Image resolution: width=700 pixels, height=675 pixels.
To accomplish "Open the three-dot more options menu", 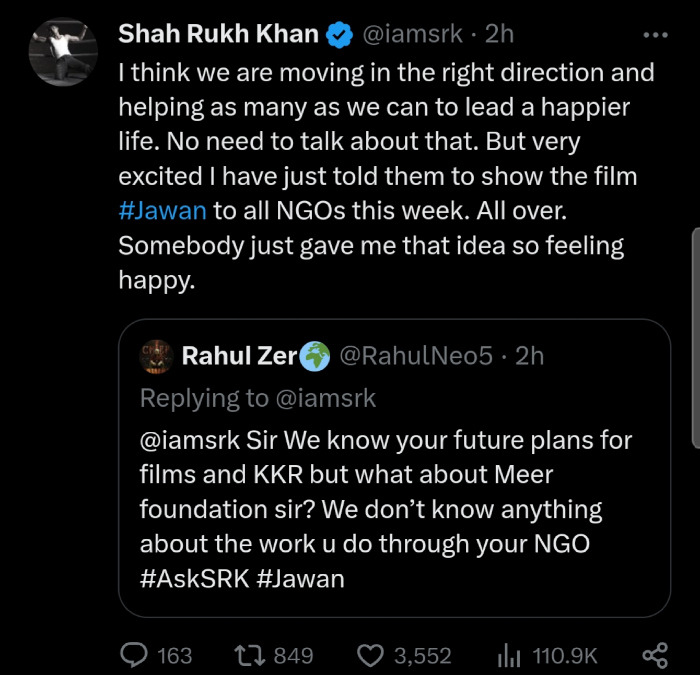I will click(654, 35).
